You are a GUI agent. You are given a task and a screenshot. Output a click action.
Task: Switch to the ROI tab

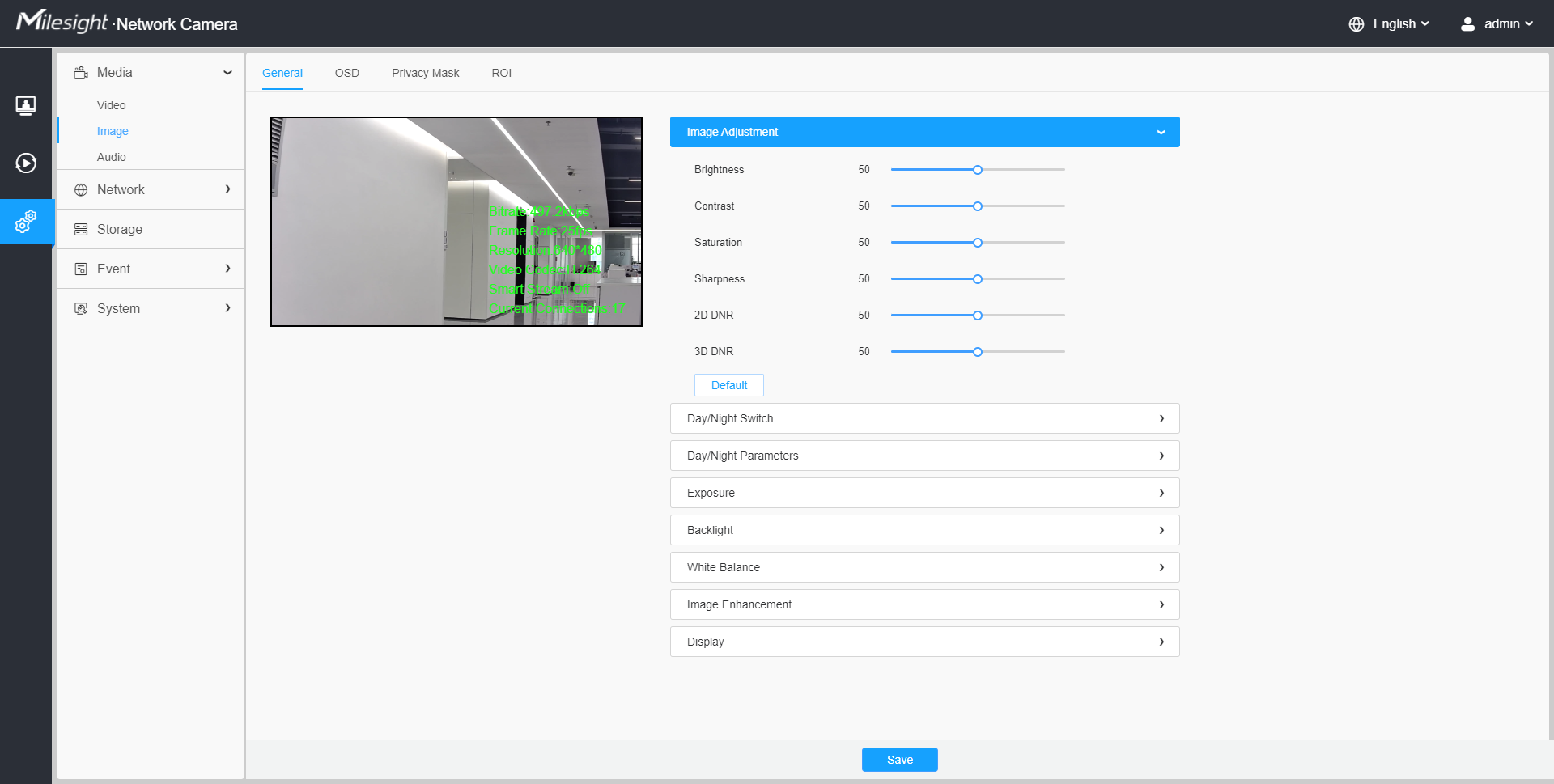(502, 73)
